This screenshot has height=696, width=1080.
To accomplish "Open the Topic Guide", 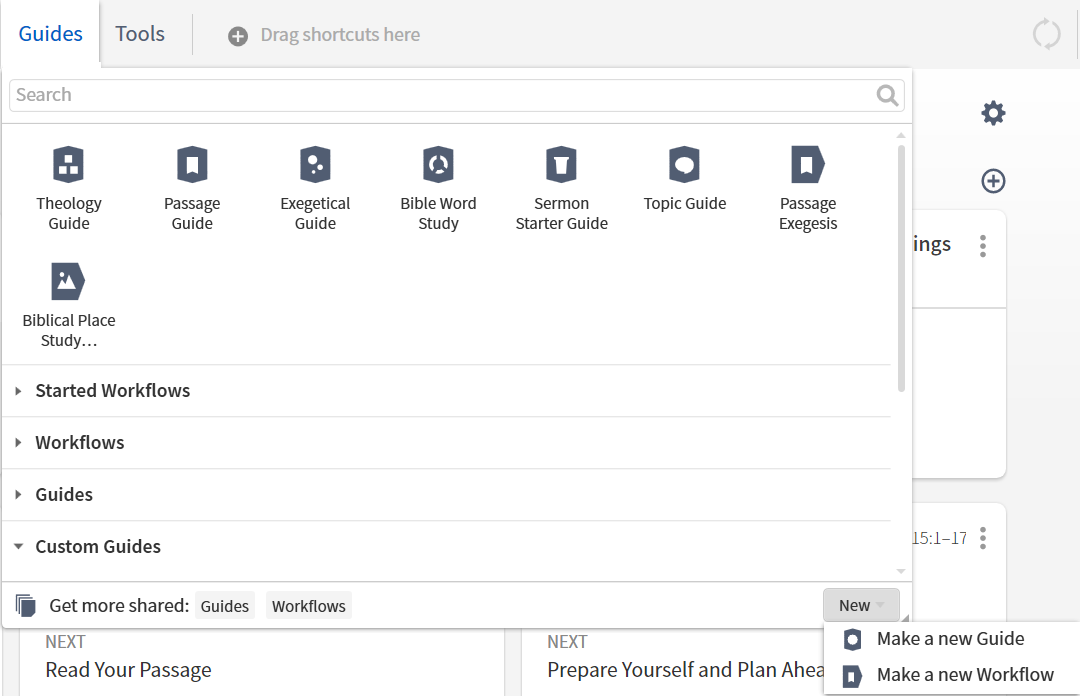I will (x=685, y=180).
